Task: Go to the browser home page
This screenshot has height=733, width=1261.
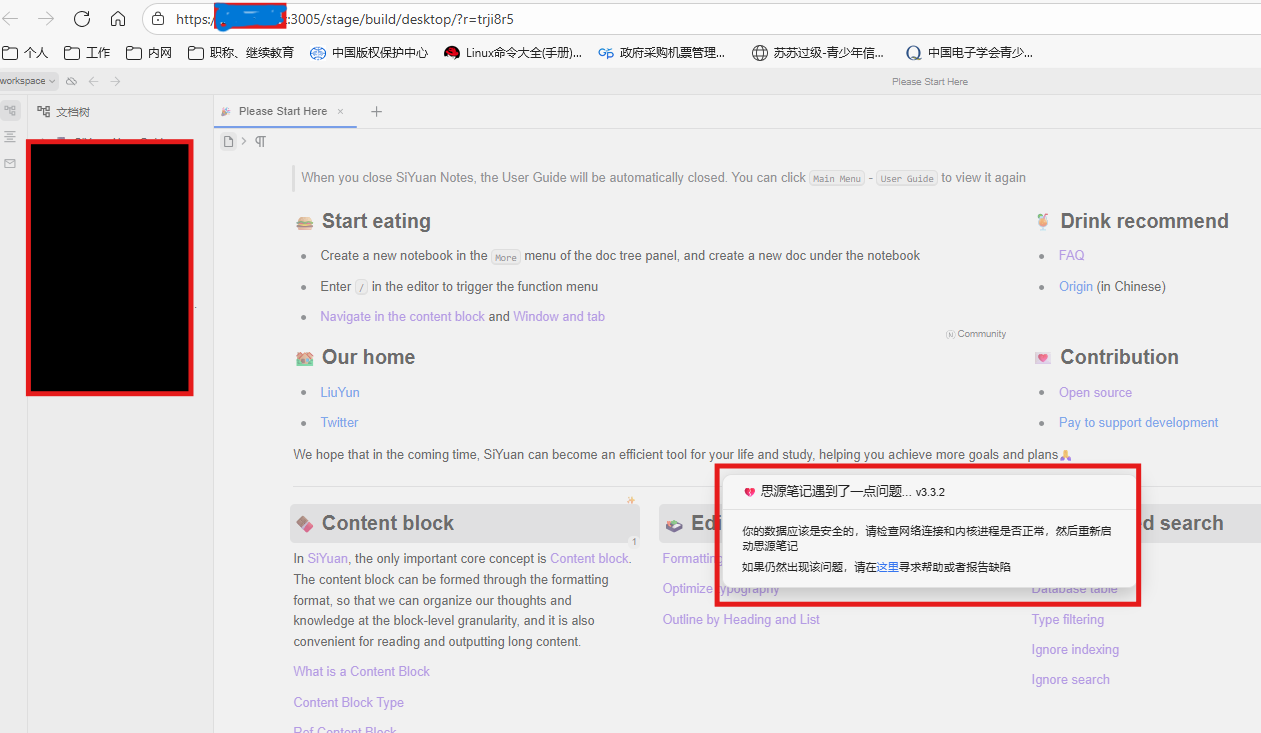Action: click(118, 19)
